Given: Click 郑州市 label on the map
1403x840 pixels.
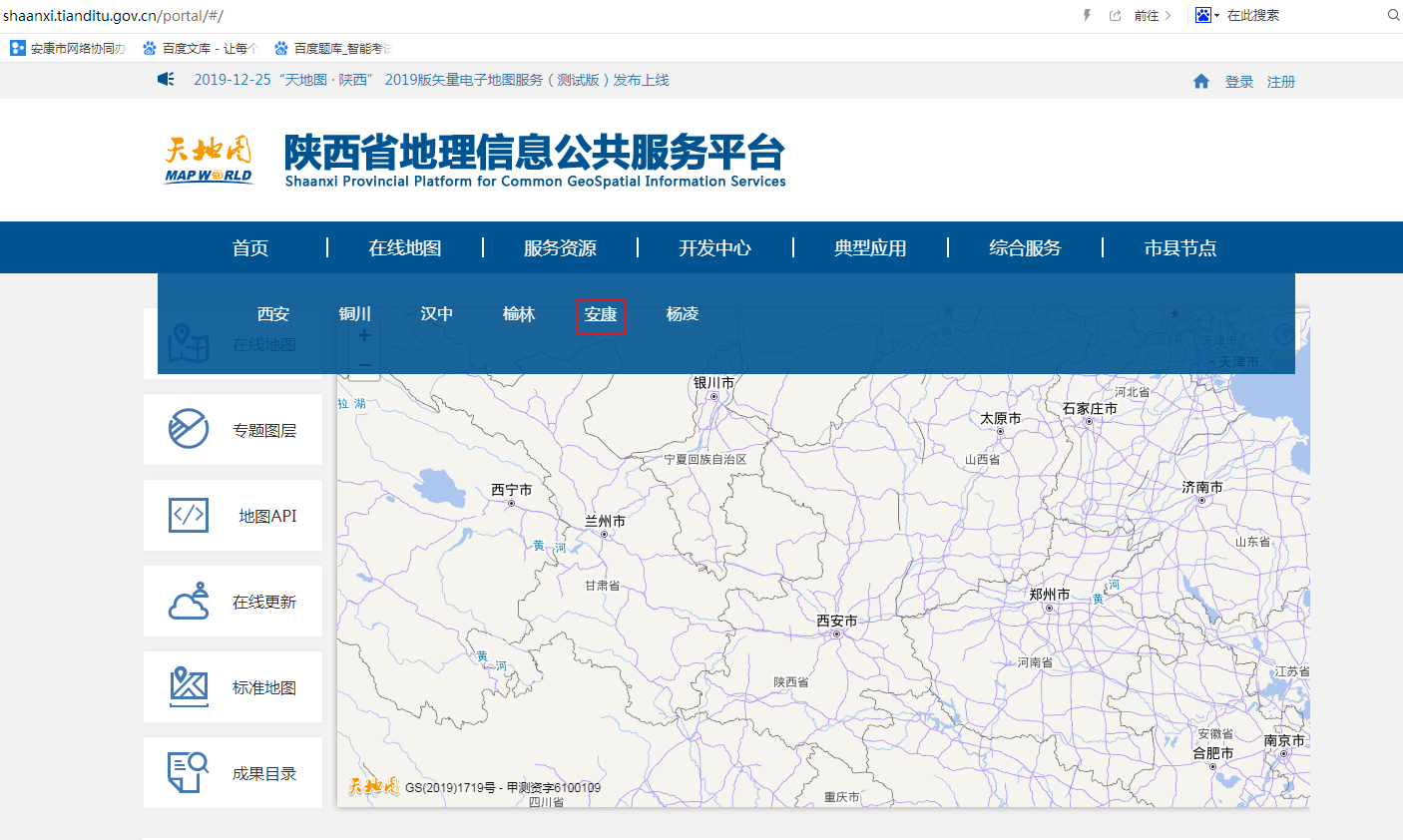Looking at the screenshot, I should pyautogui.click(x=1050, y=594).
